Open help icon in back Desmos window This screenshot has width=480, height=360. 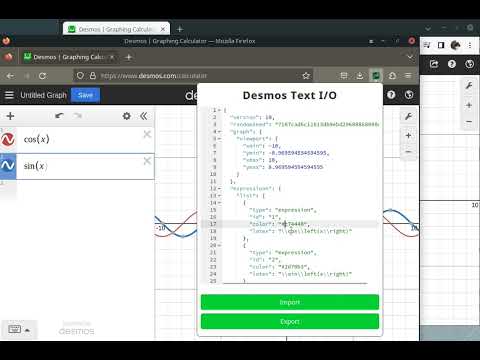452,64
